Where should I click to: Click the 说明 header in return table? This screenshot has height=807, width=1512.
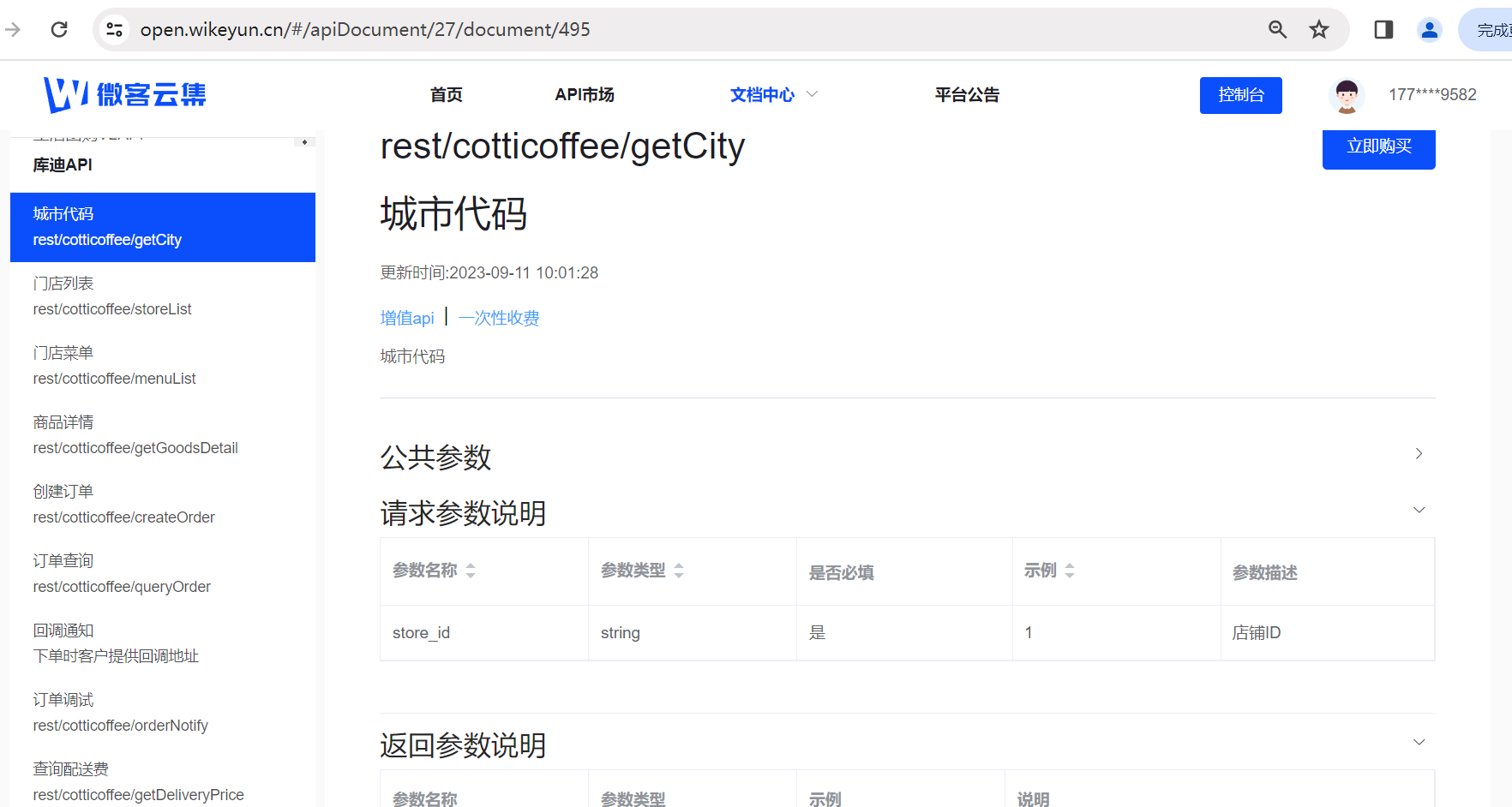pyautogui.click(x=1033, y=798)
